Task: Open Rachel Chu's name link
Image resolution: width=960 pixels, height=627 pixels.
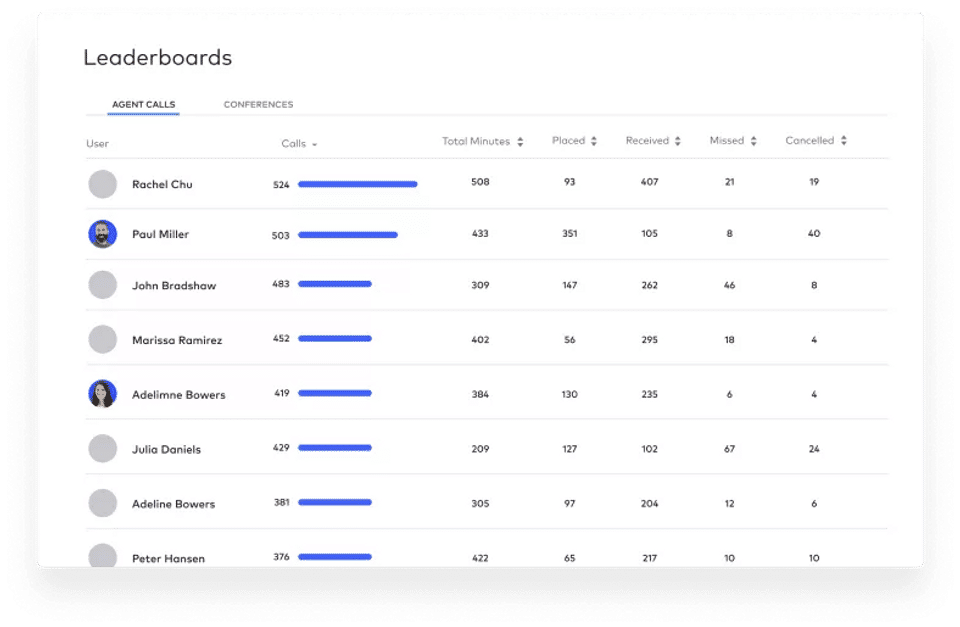Action: pyautogui.click(x=162, y=185)
